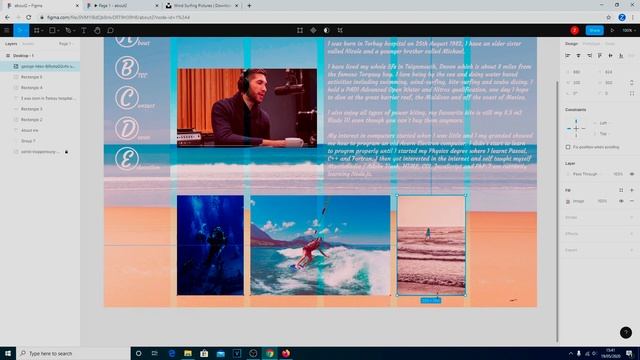Select the Frame tool
Viewport: 640px width, 360px height.
[x=36, y=30]
